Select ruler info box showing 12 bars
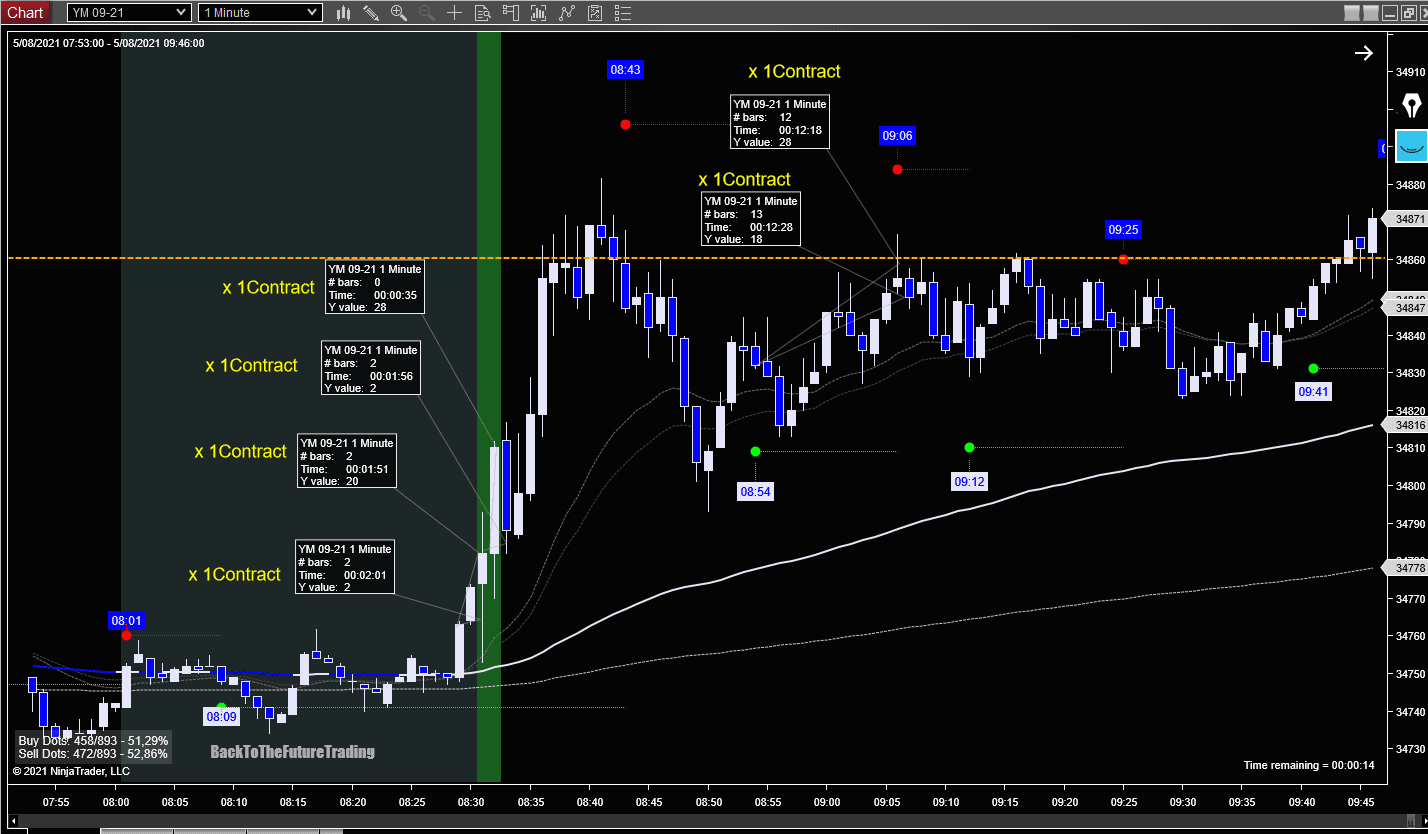This screenshot has height=834, width=1428. [x=780, y=122]
